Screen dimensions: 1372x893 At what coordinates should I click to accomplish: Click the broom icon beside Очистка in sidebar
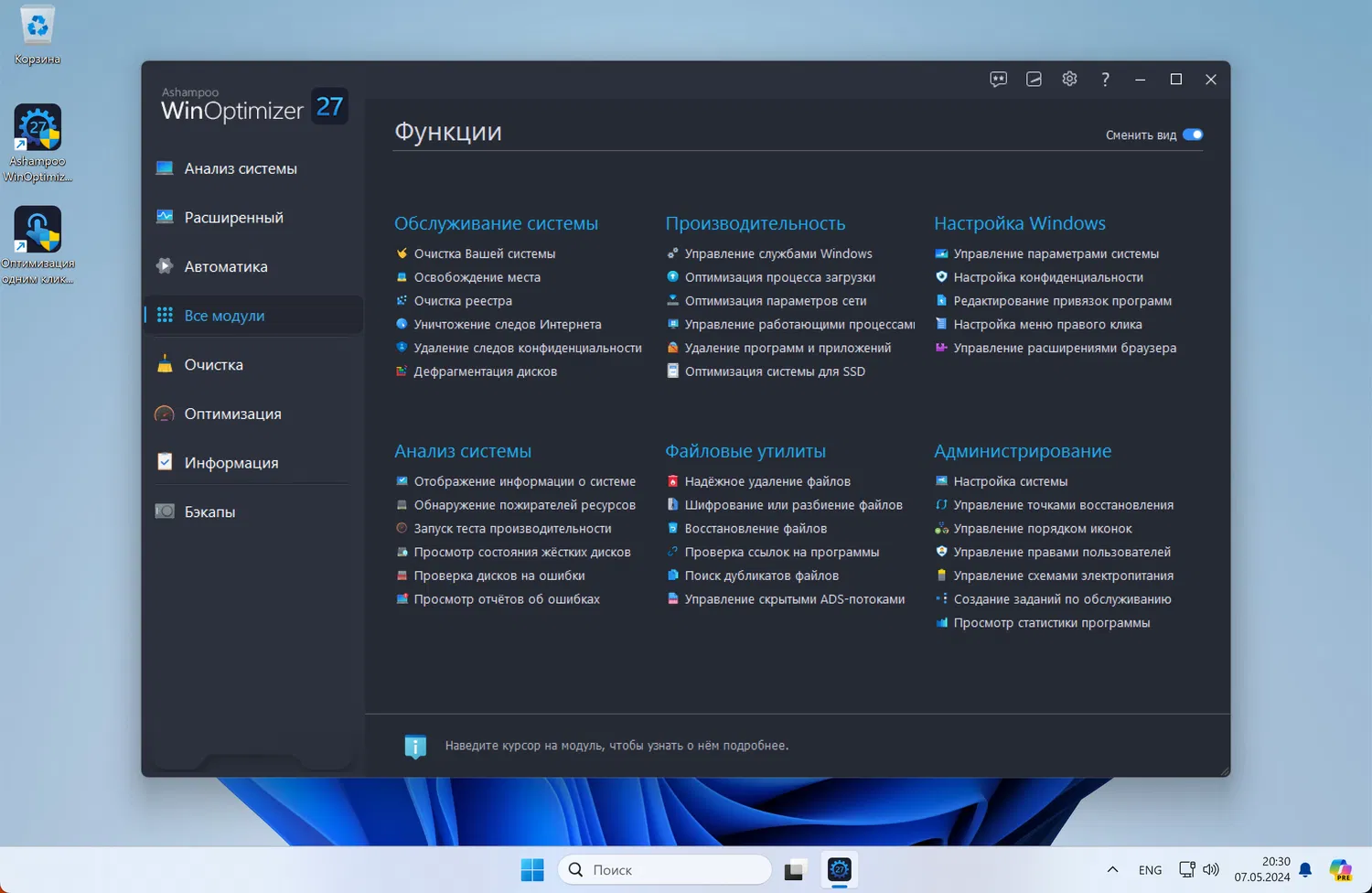pos(165,364)
